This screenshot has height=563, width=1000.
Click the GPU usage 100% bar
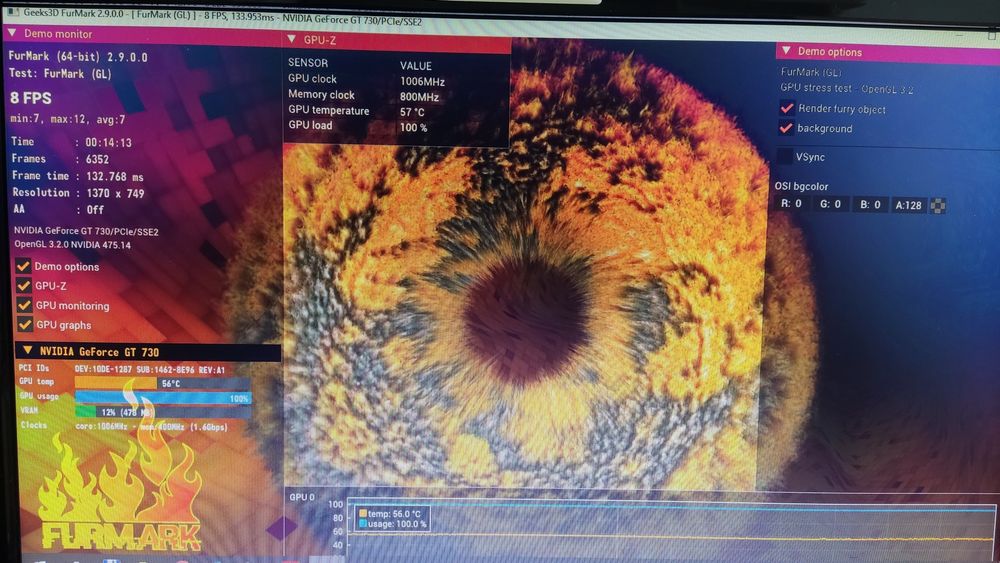point(163,398)
